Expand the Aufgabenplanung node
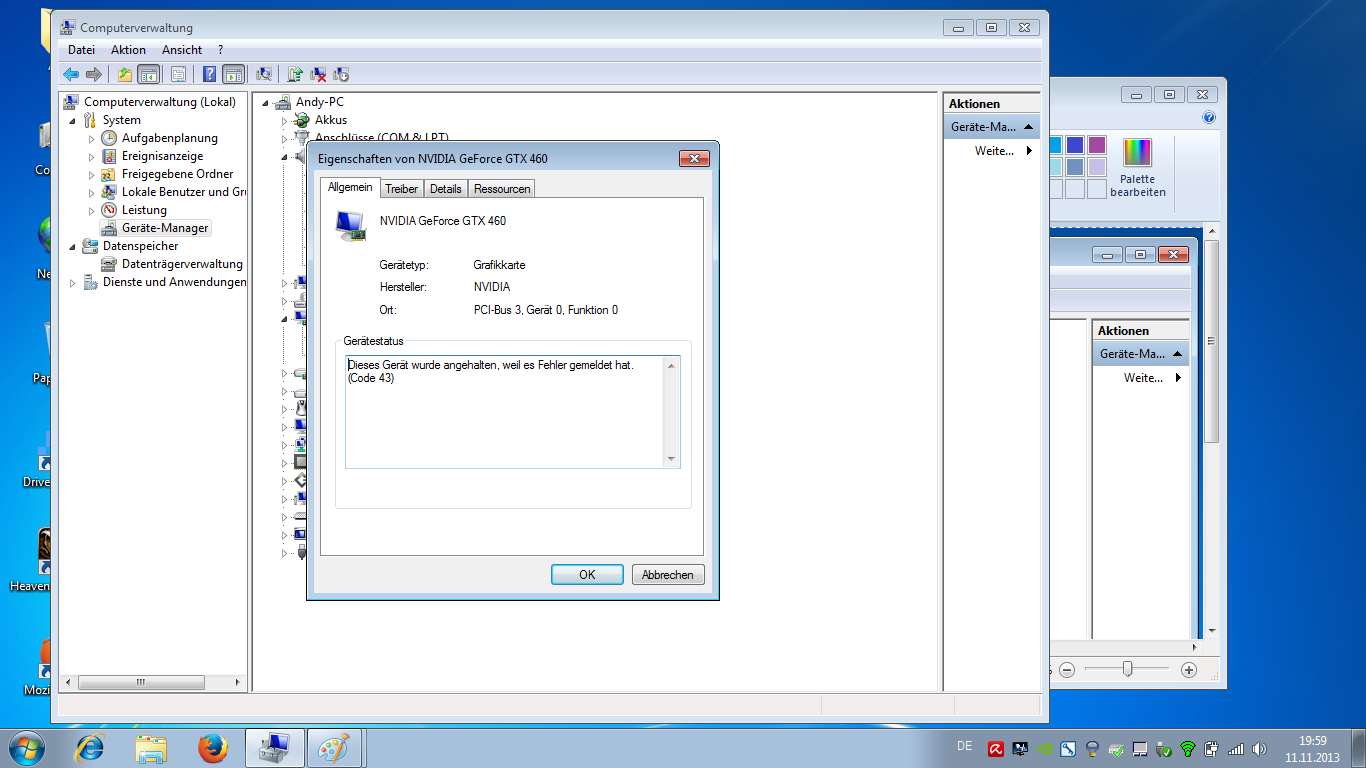This screenshot has width=1366, height=768. (x=91, y=138)
